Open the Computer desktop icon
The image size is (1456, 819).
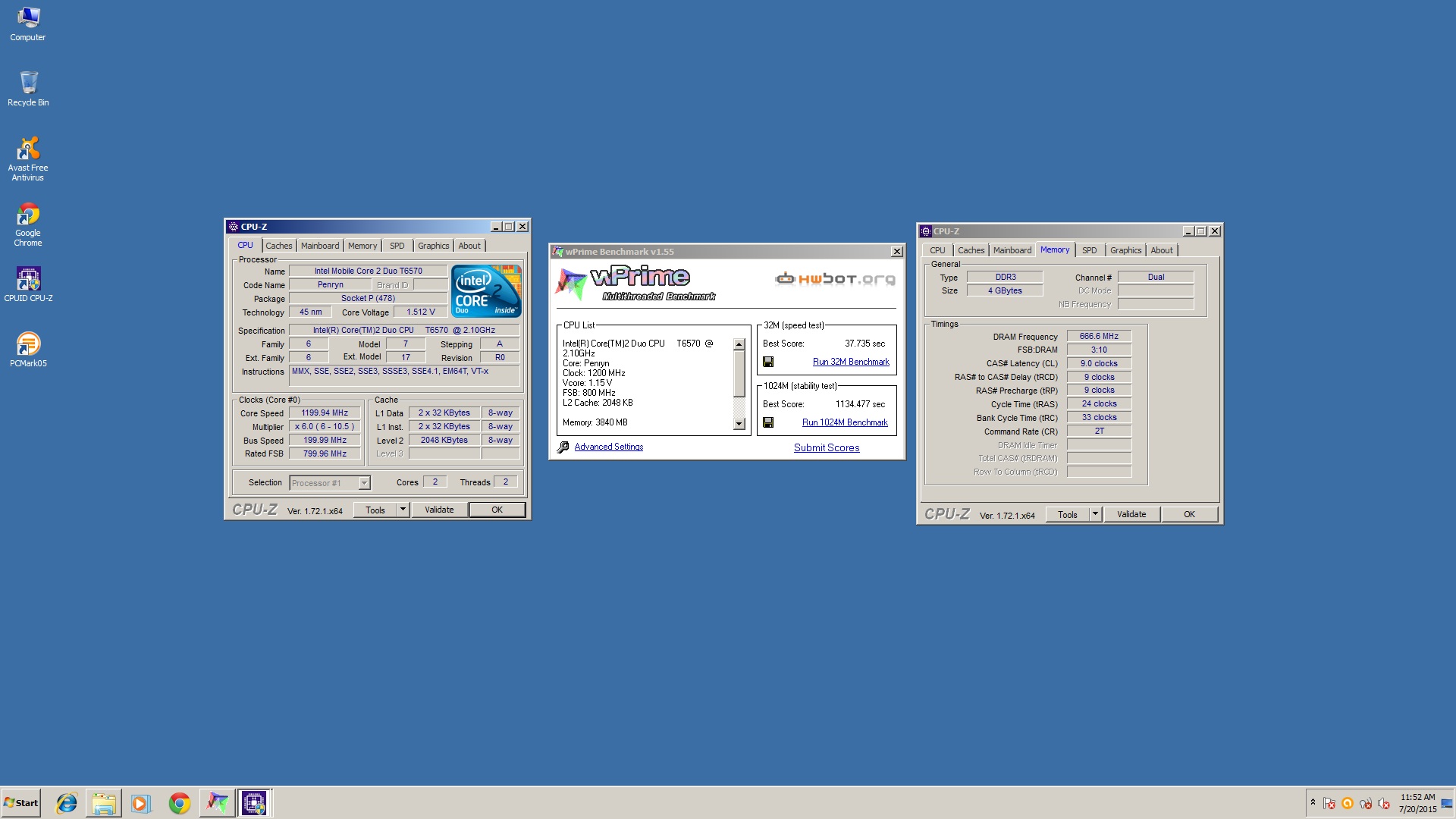(28, 24)
